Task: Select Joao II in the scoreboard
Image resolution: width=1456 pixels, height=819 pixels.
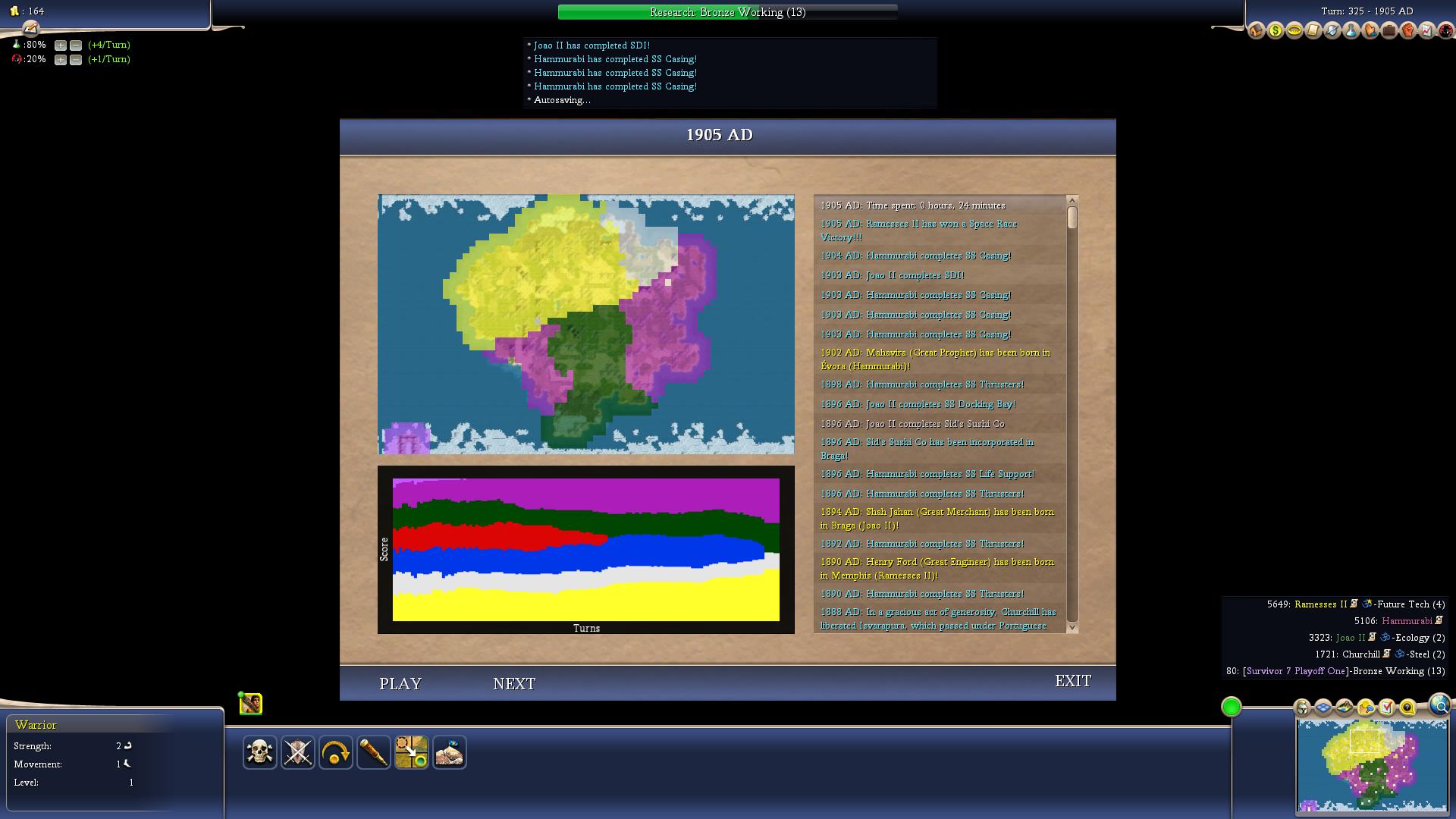Action: point(1351,638)
